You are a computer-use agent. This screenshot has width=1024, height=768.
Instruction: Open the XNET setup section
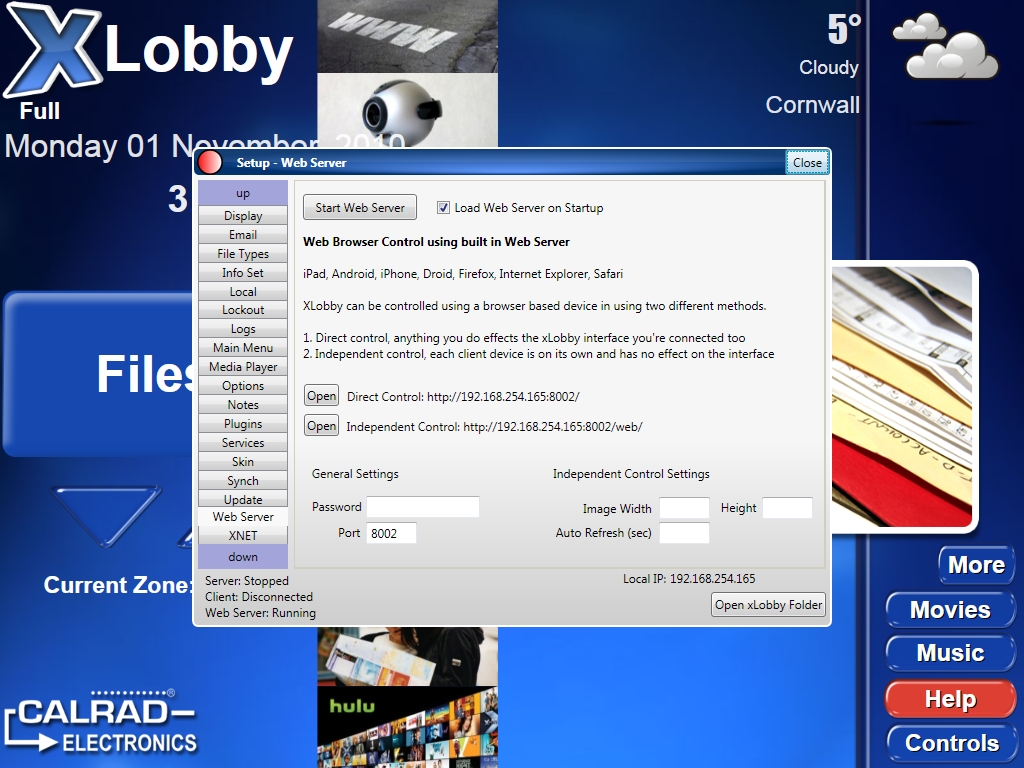[x=243, y=536]
